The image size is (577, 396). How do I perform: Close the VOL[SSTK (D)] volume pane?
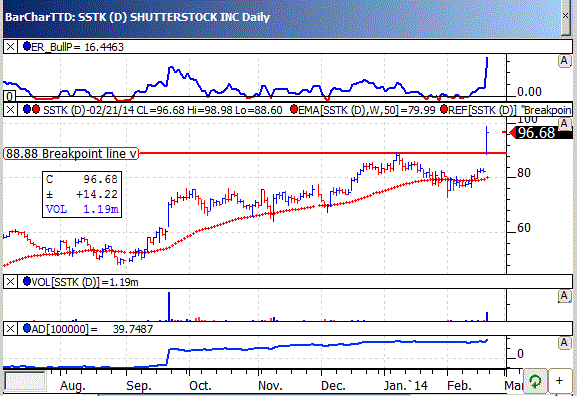click(x=10, y=282)
